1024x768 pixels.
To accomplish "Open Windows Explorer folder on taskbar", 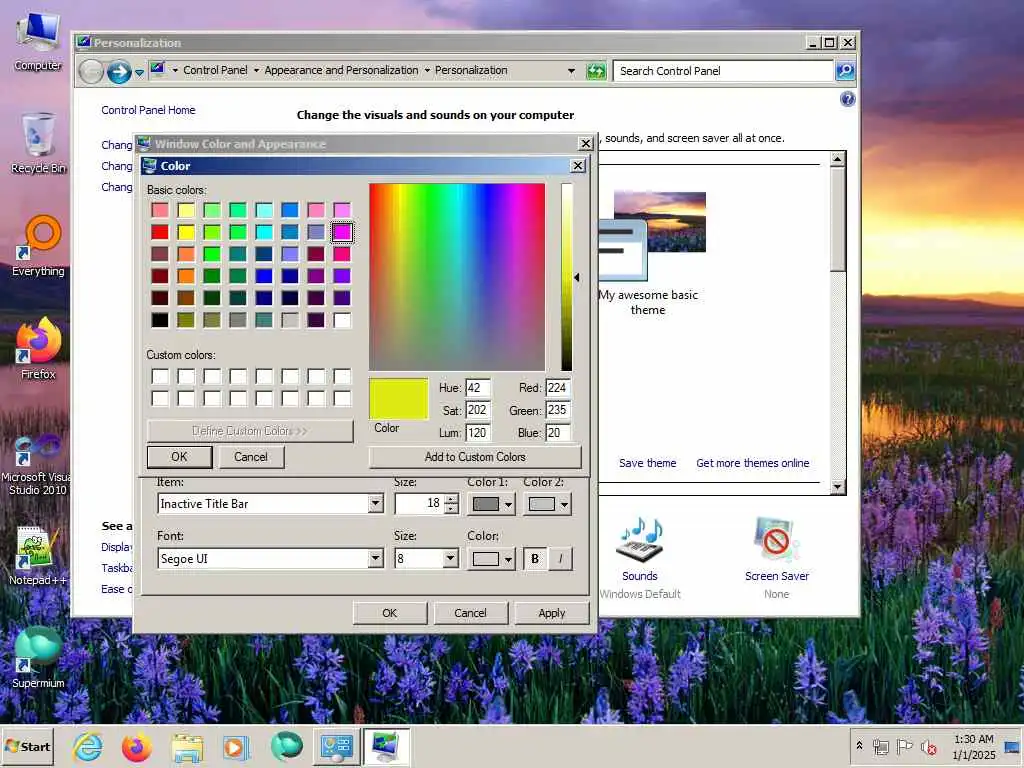I will coord(187,747).
